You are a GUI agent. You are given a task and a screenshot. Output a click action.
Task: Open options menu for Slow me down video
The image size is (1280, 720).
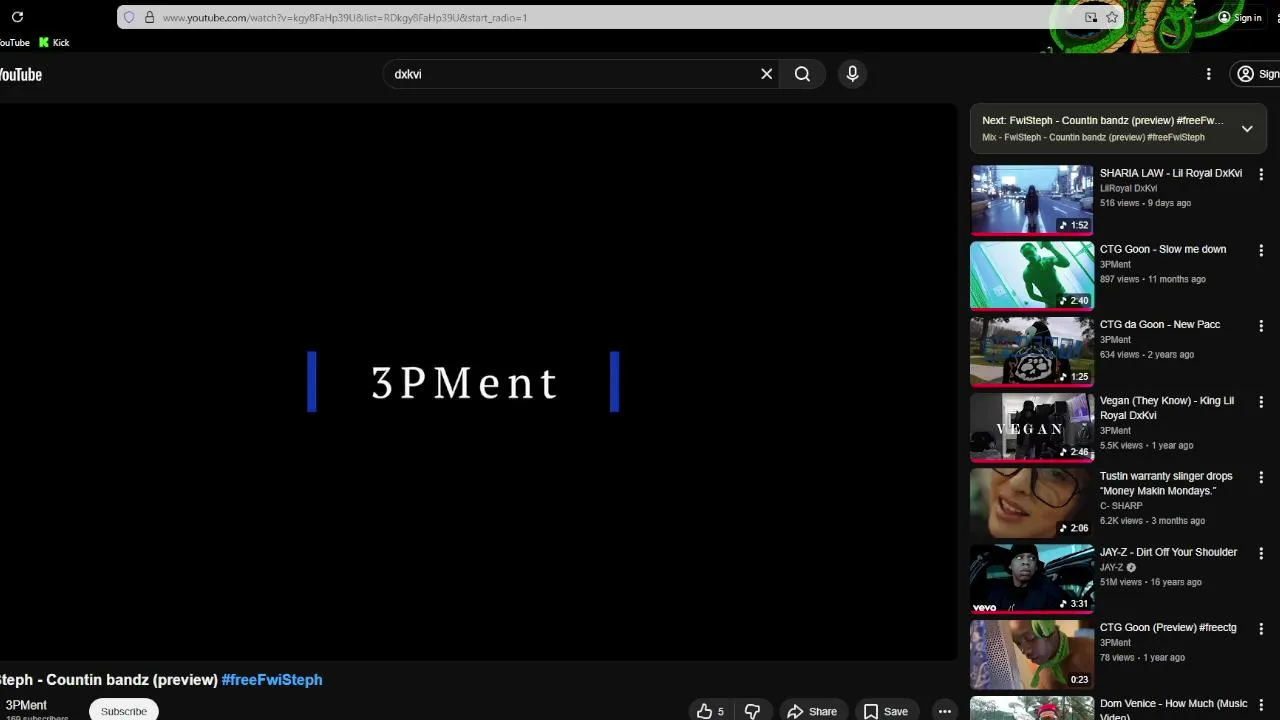pos(1261,250)
